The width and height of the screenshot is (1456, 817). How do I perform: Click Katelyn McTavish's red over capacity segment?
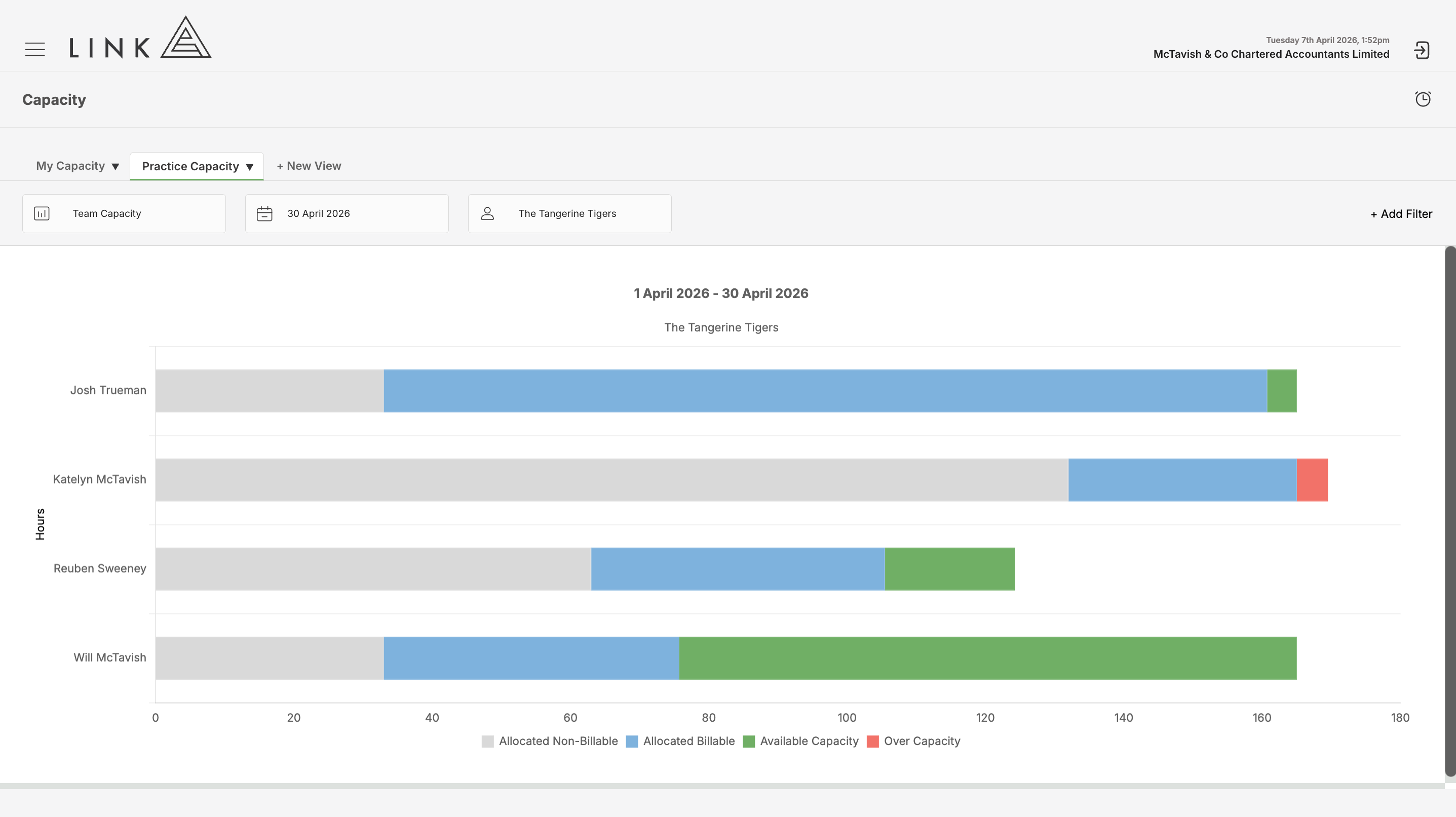coord(1312,480)
